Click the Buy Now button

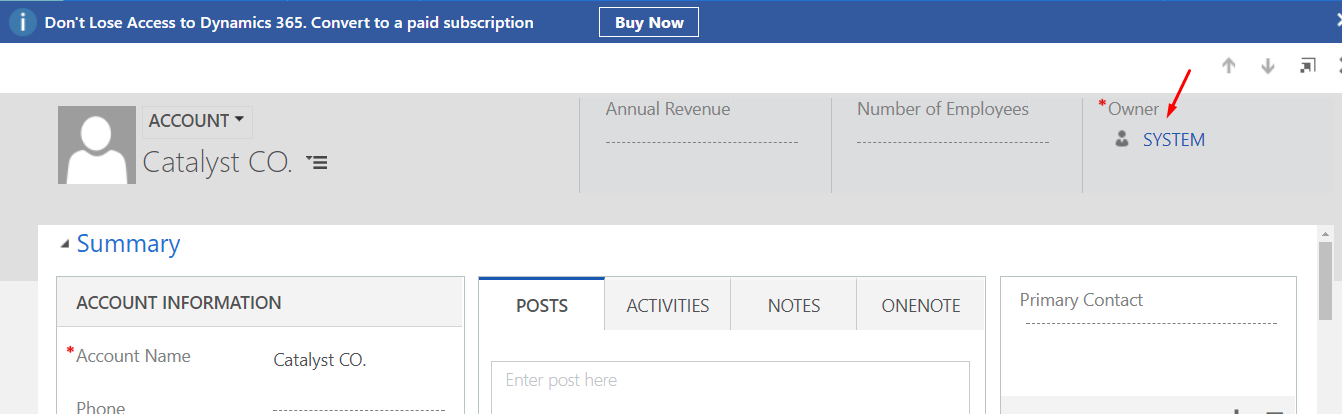pyautogui.click(x=649, y=22)
